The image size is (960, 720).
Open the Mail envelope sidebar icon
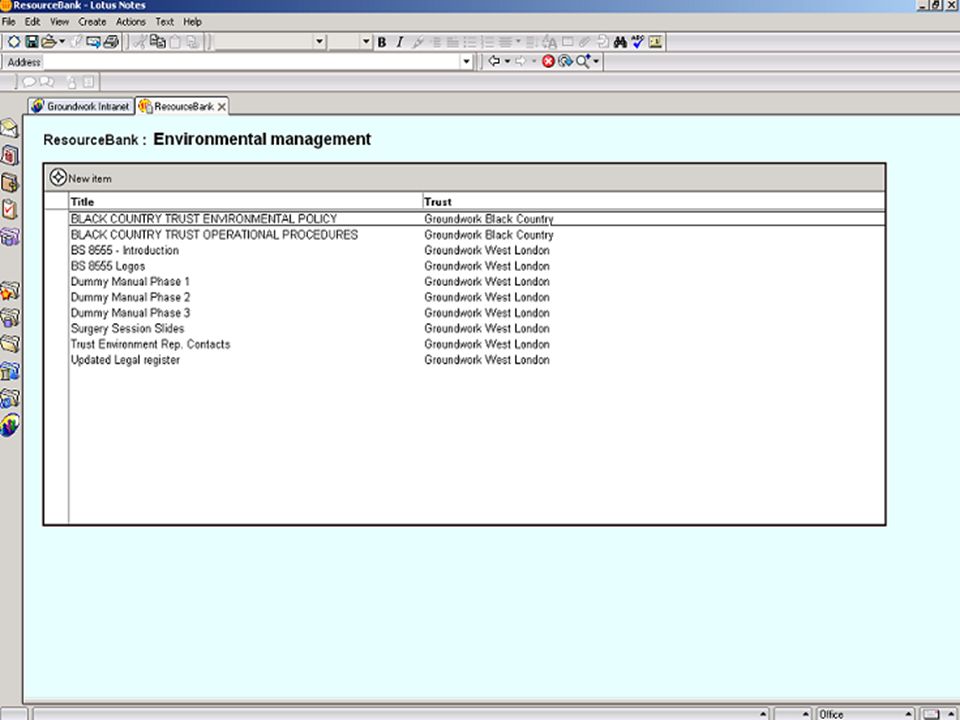pos(10,129)
